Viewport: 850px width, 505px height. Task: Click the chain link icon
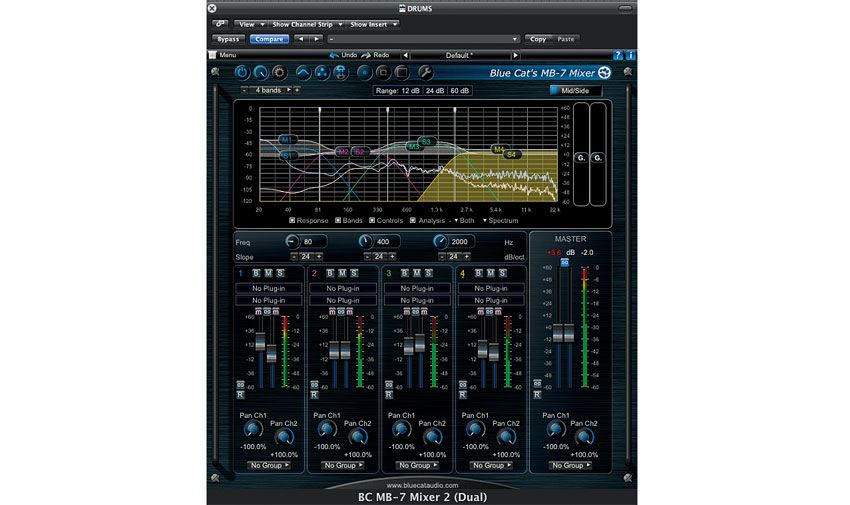click(x=220, y=24)
